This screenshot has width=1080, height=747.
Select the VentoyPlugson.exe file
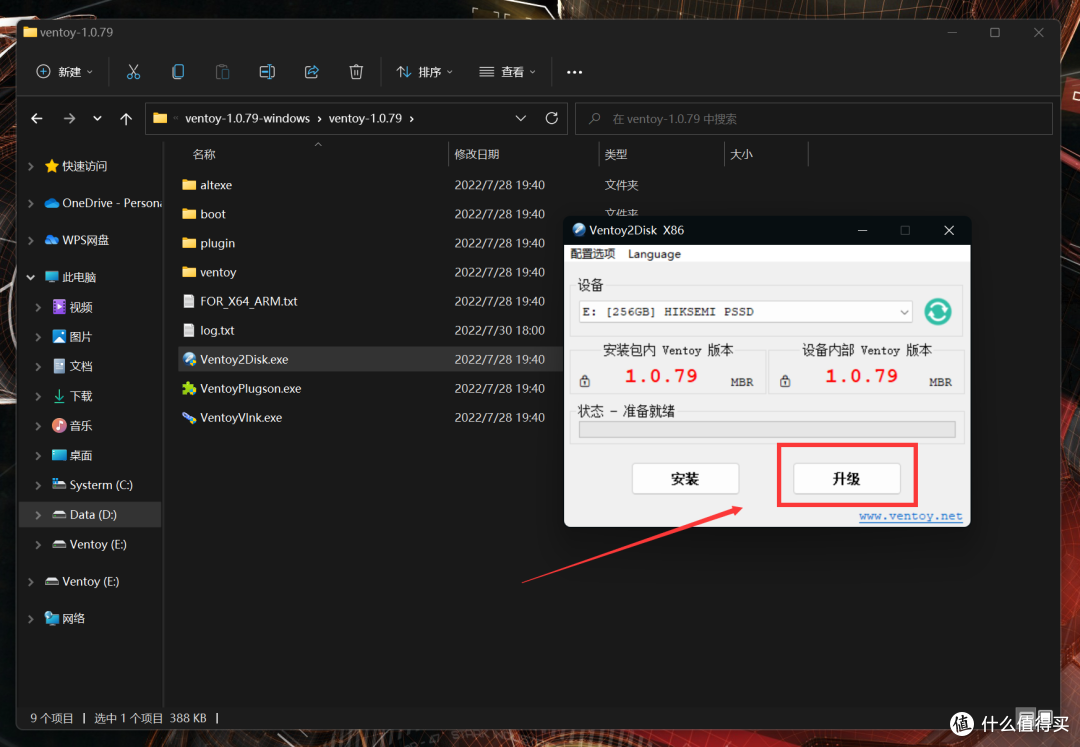click(x=250, y=388)
